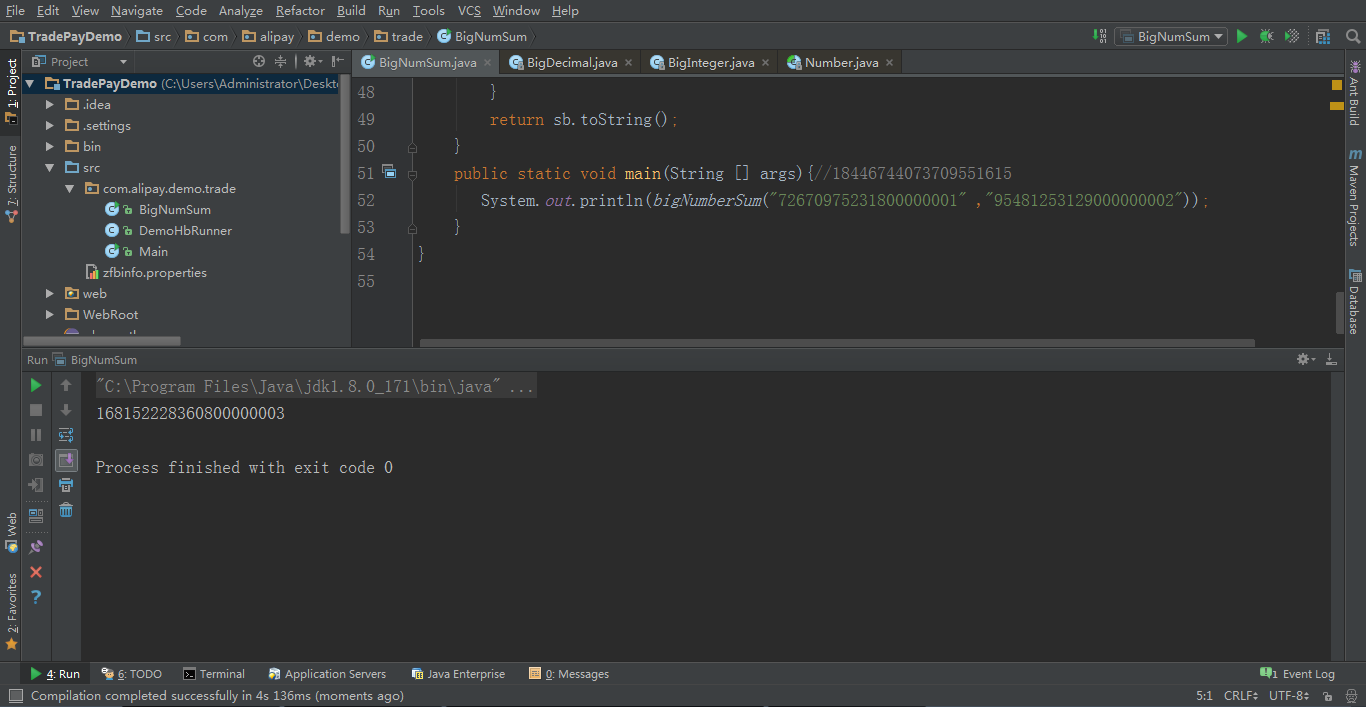Open the Event Log
The image size is (1366, 707).
(x=1297, y=674)
